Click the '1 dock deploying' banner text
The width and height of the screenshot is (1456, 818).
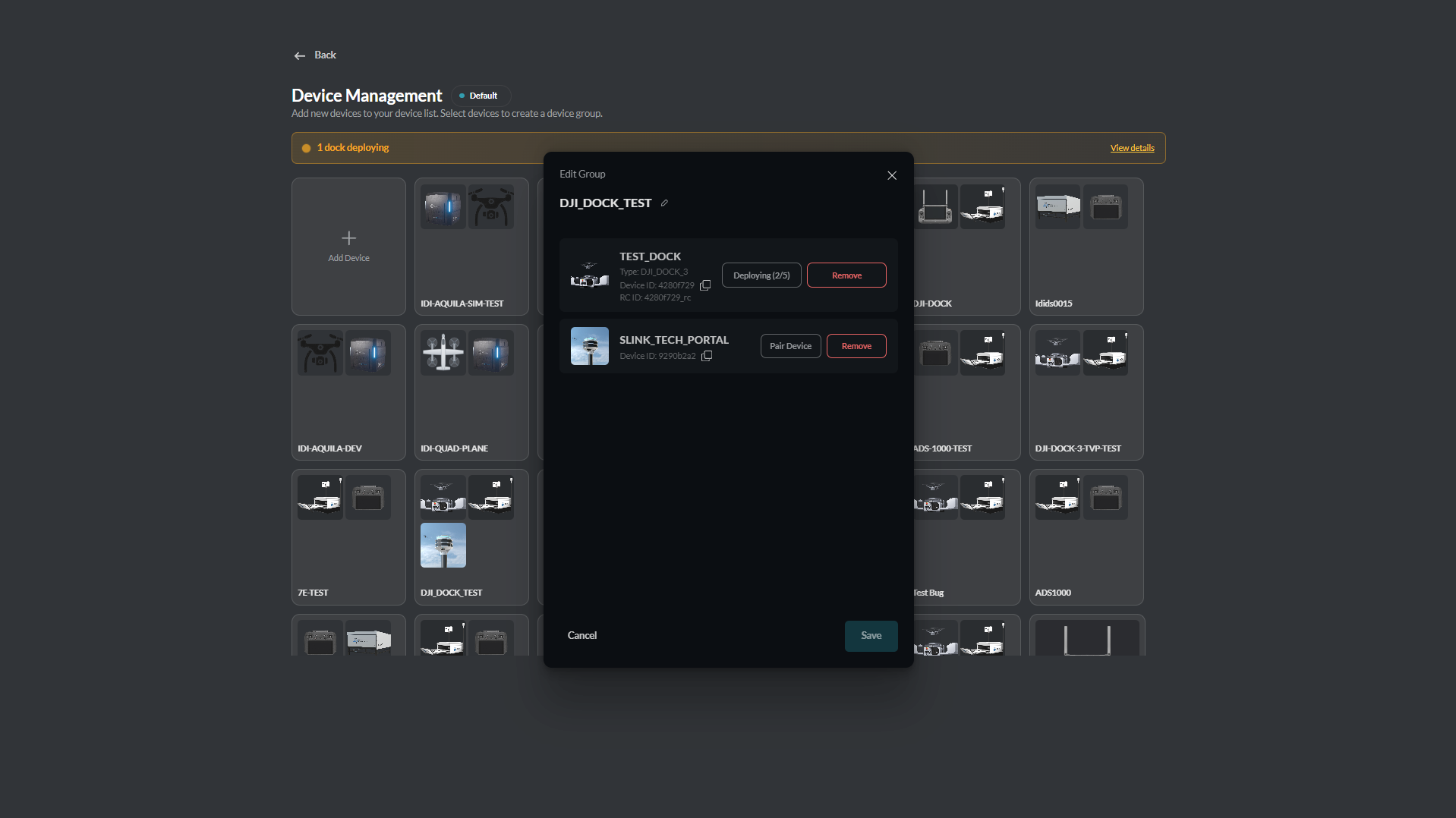click(x=352, y=148)
